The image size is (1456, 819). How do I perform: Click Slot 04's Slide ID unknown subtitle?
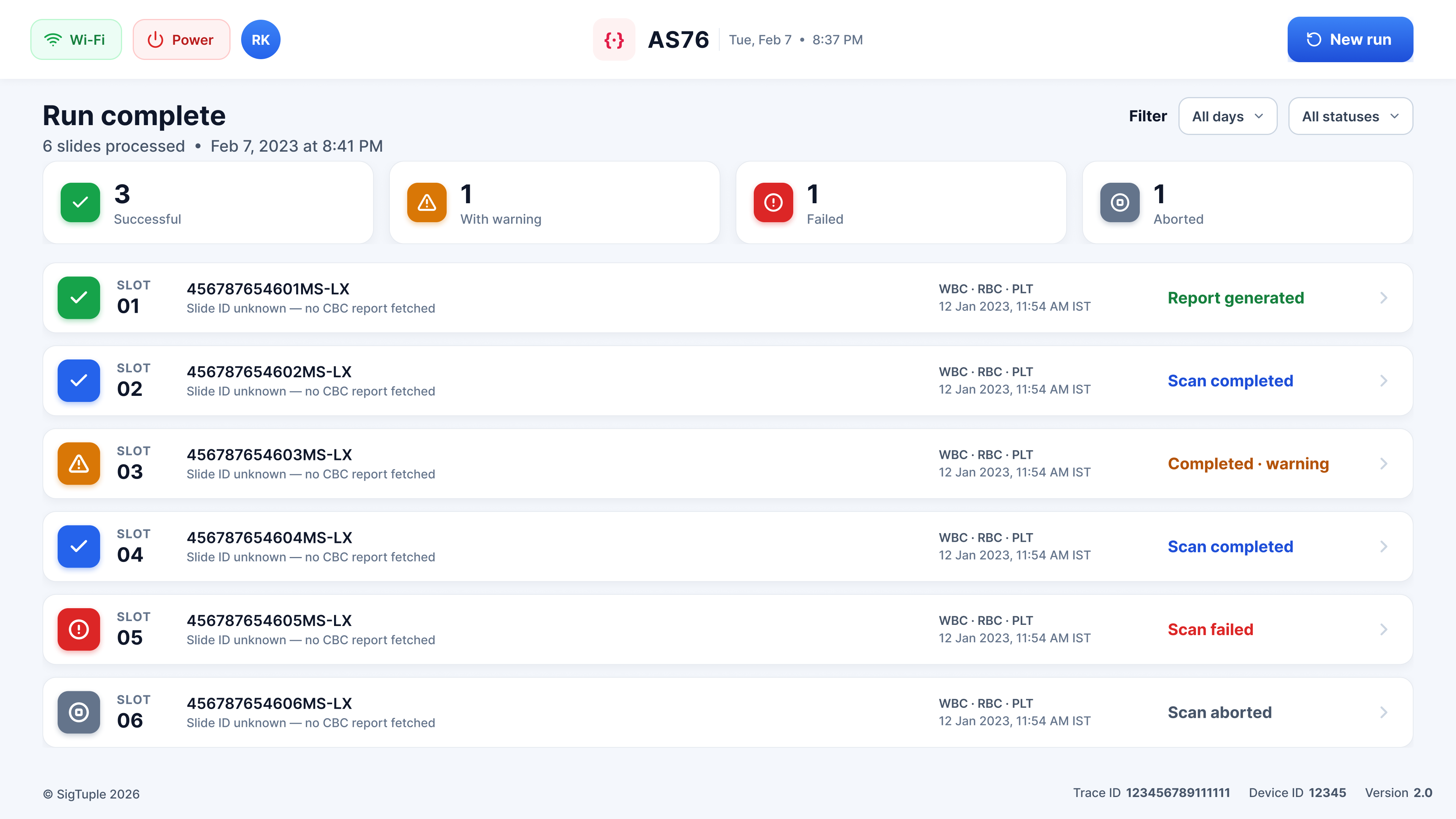311,557
